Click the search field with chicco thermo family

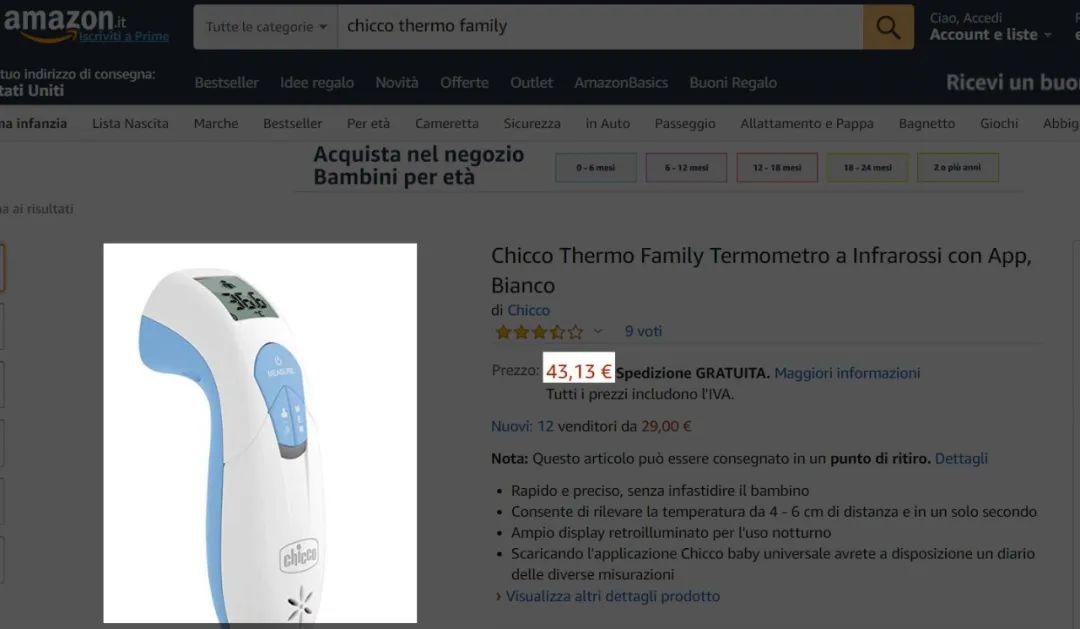tap(600, 27)
